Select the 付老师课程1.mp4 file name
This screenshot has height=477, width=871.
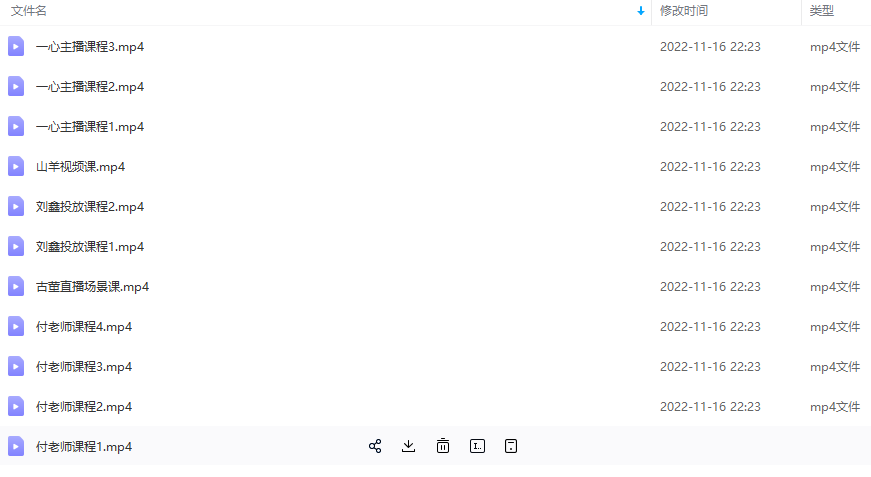click(84, 447)
